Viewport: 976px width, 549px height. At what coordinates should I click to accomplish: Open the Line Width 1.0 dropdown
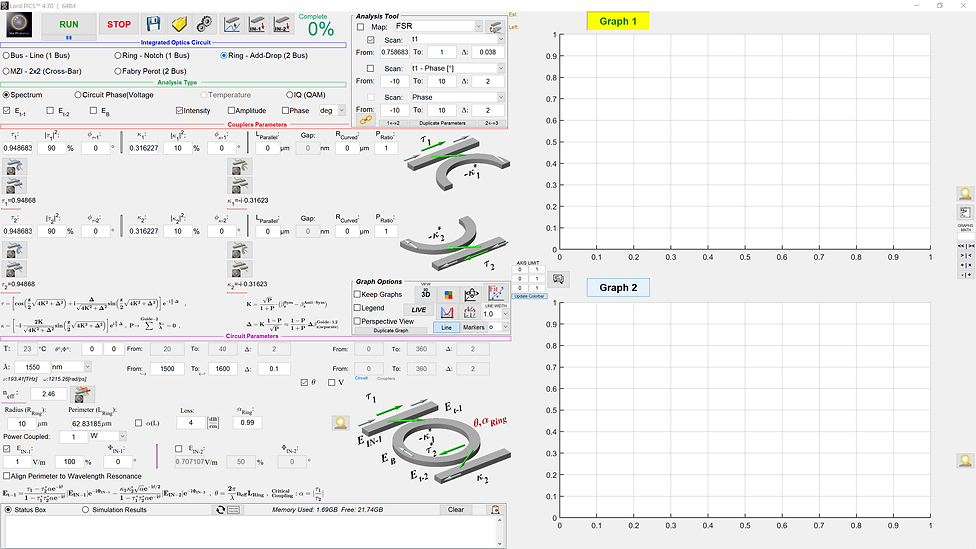[505, 314]
